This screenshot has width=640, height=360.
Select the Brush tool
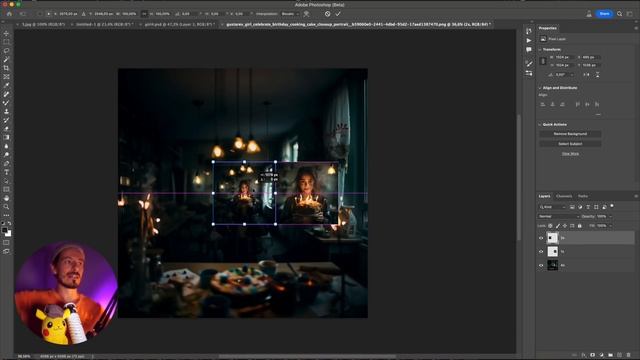pyautogui.click(x=6, y=103)
